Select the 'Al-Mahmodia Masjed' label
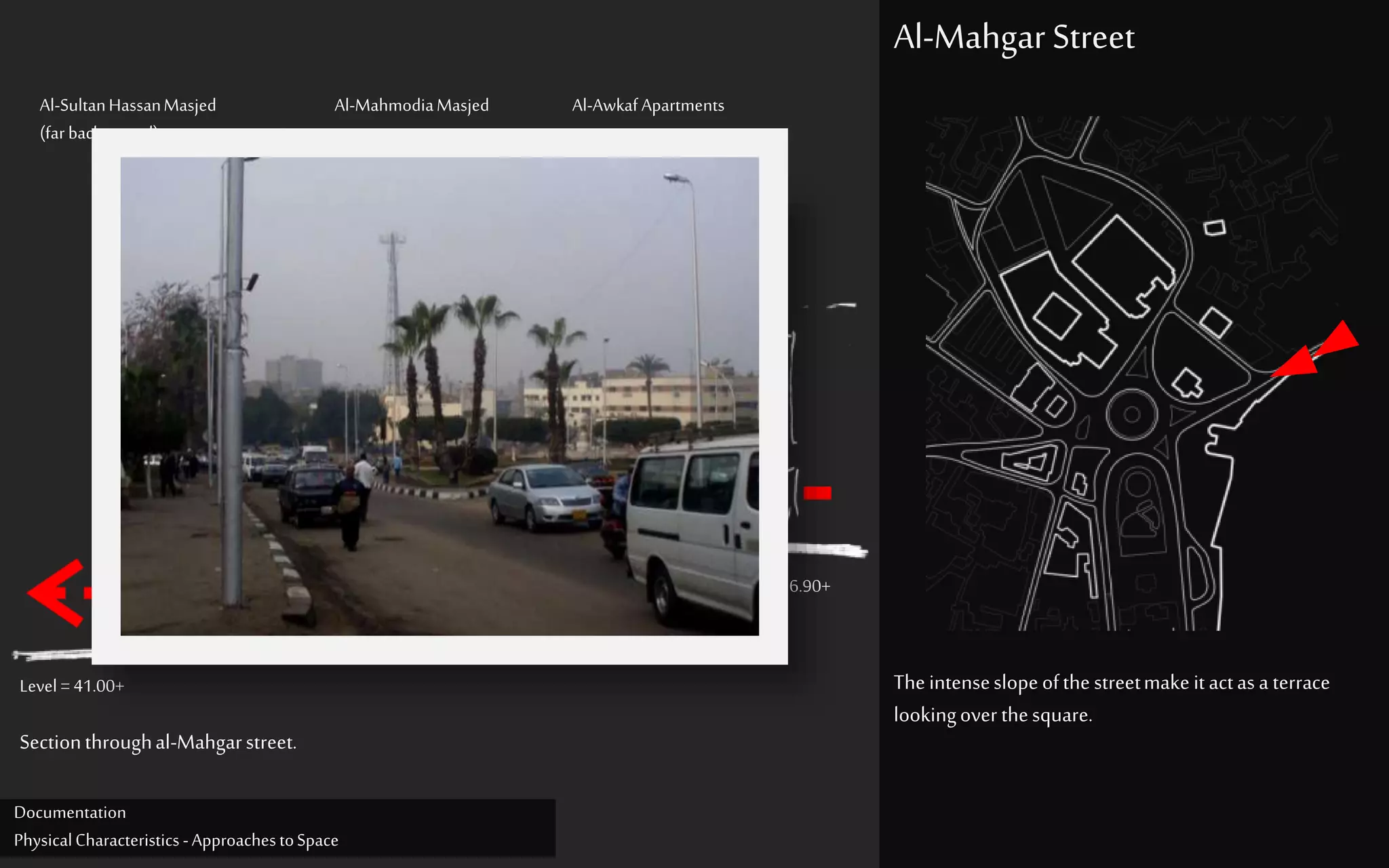 point(411,106)
